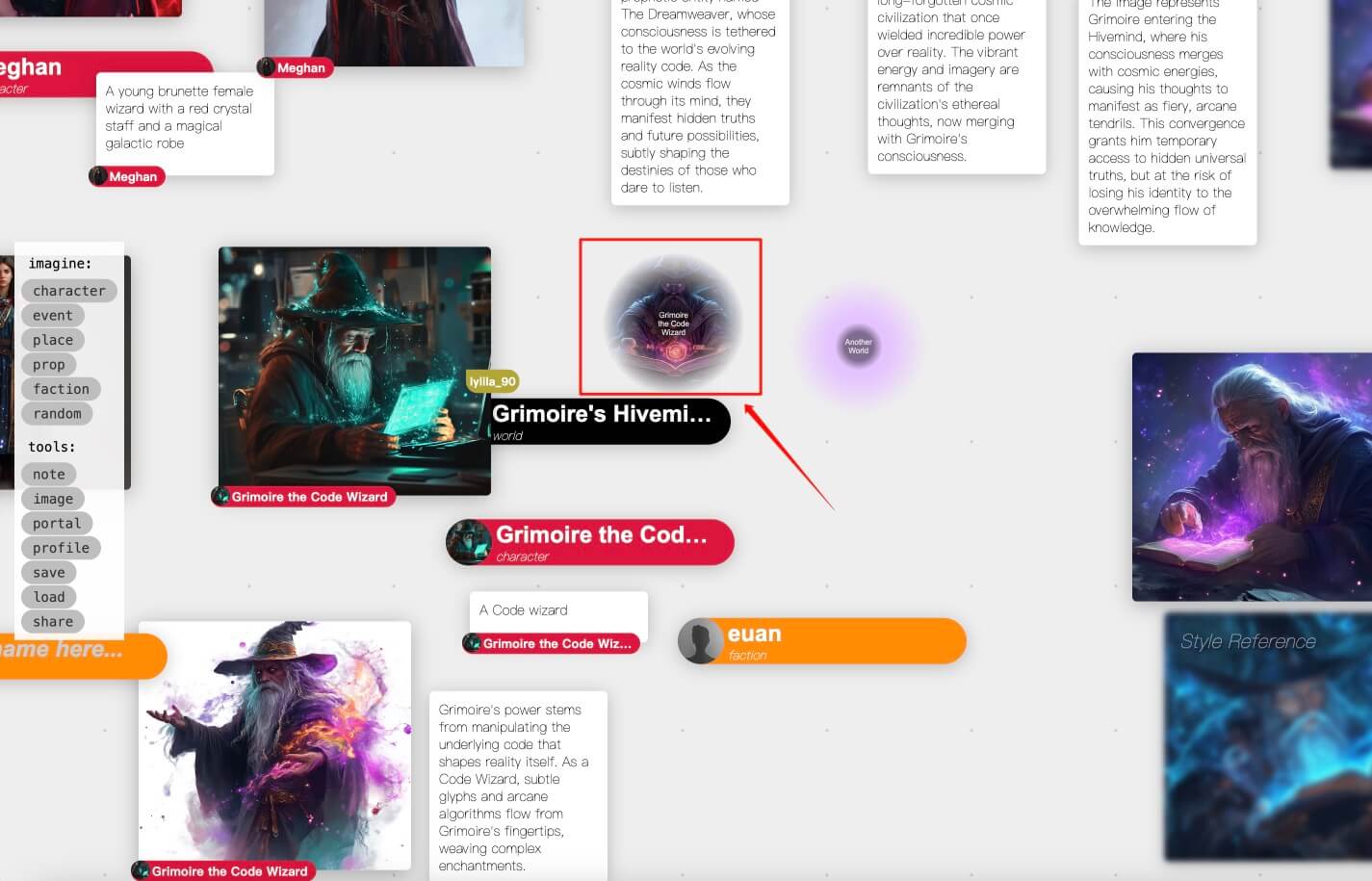Click the euan faction avatar icon
The width and height of the screenshot is (1372, 881).
tap(700, 641)
